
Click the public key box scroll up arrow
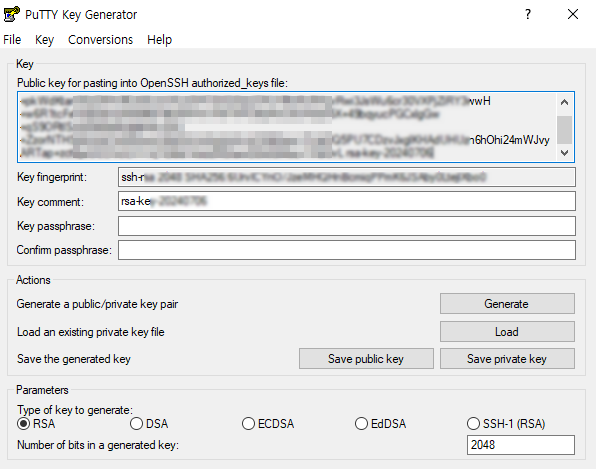click(564, 102)
